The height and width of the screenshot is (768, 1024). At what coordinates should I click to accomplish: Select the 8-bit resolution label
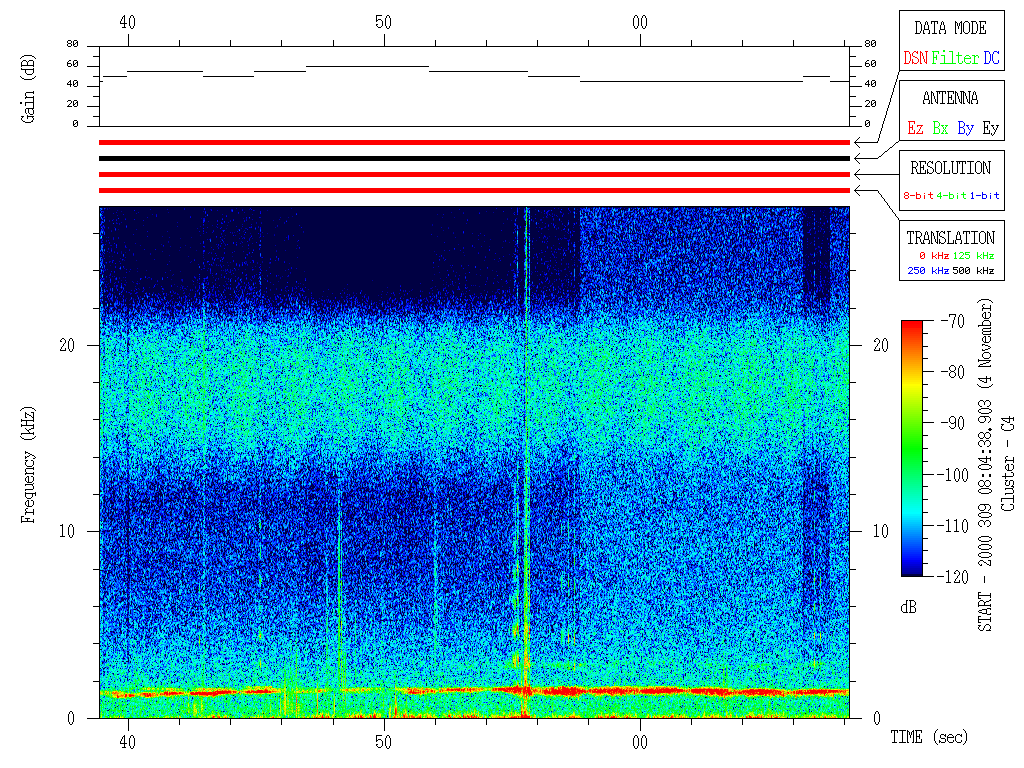(919, 196)
